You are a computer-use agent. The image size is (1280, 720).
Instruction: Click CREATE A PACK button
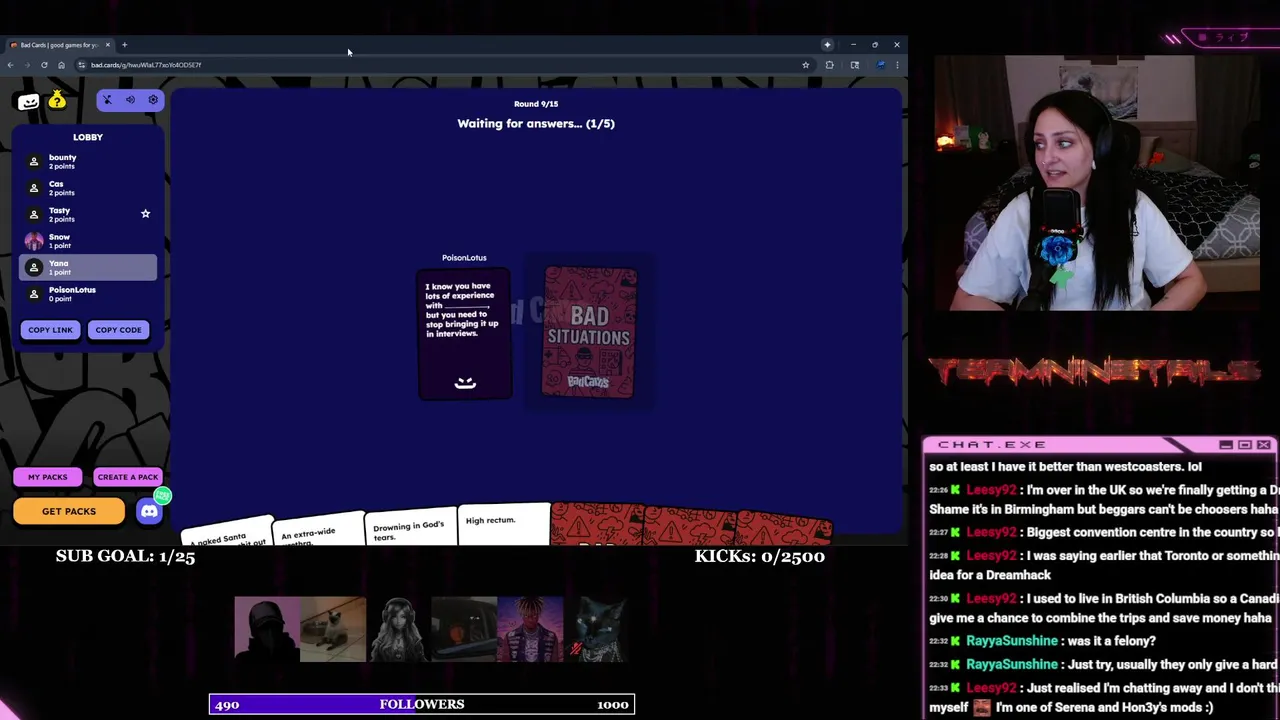[x=127, y=477]
